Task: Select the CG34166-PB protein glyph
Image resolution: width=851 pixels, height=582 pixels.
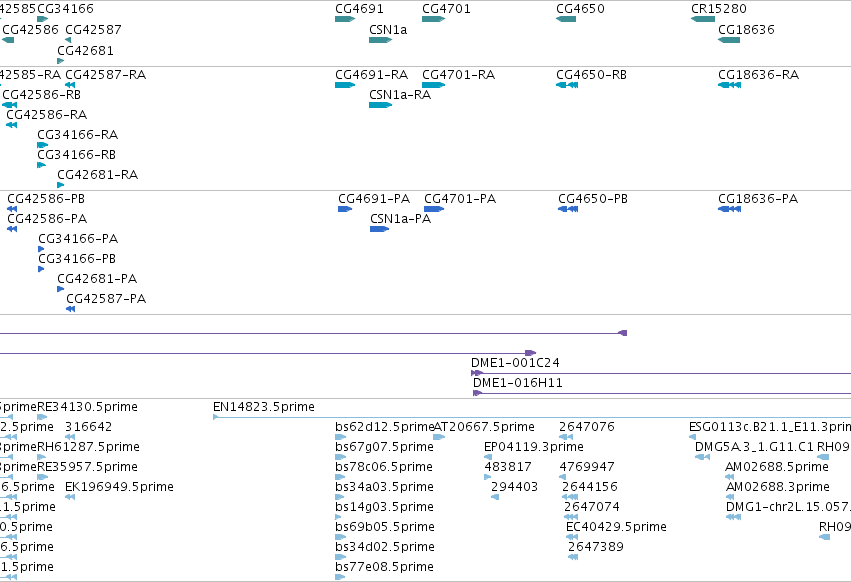Action: [41, 269]
